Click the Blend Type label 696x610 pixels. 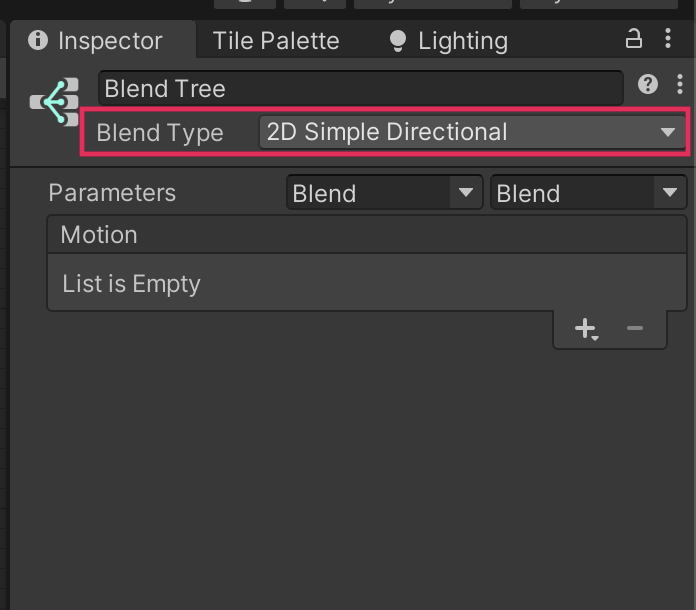[160, 133]
